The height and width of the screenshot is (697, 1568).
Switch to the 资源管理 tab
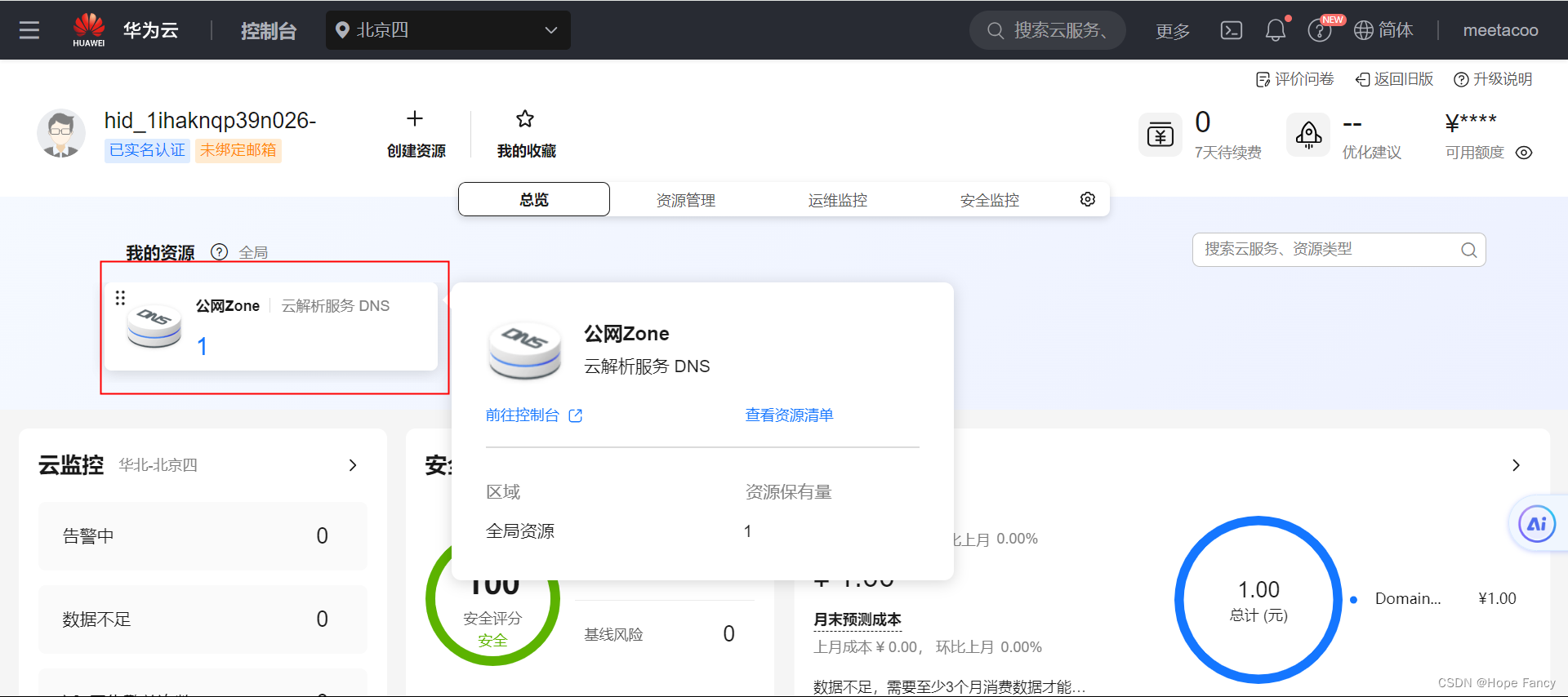click(686, 200)
